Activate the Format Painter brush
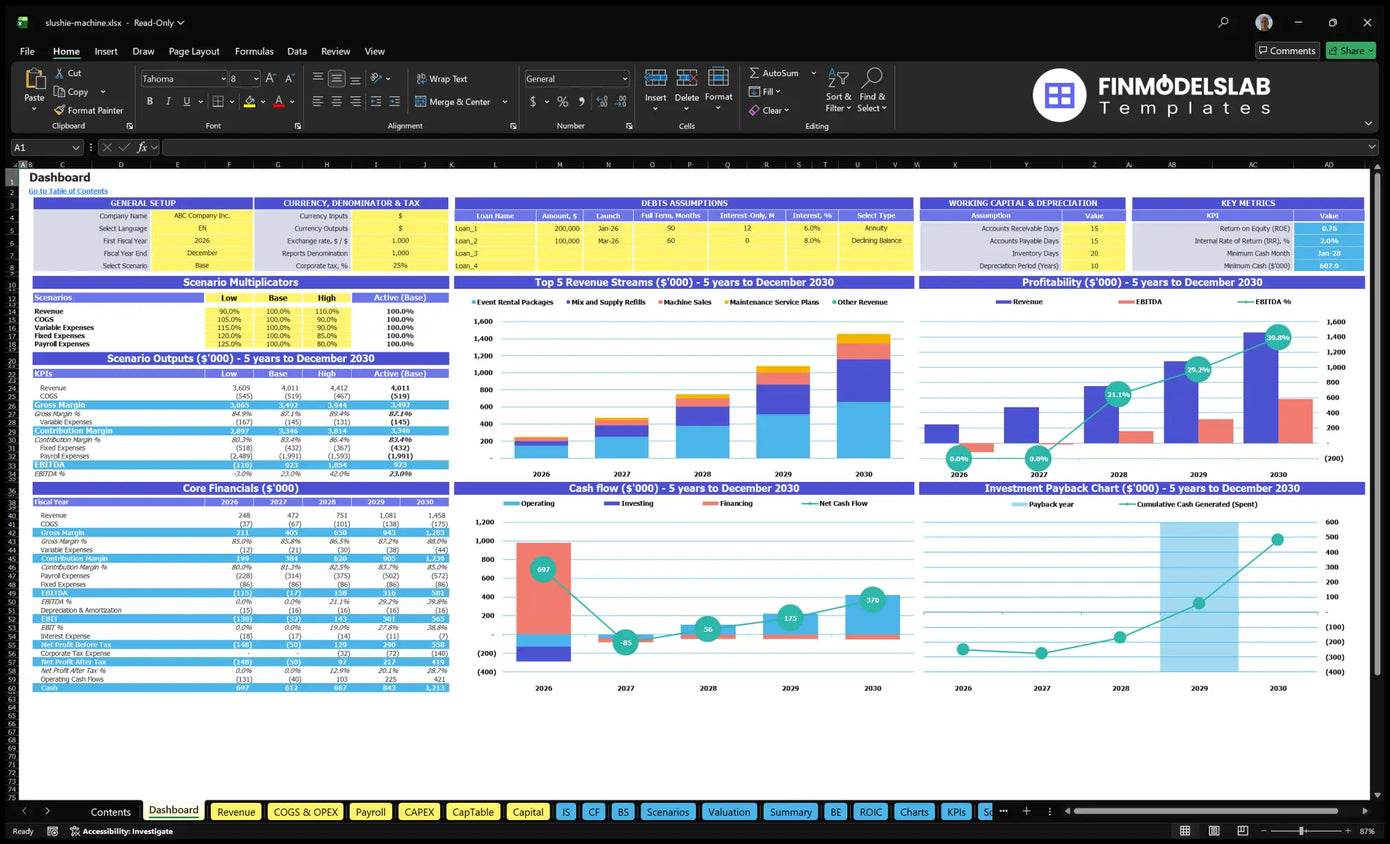The height and width of the screenshot is (844, 1390). [60, 110]
